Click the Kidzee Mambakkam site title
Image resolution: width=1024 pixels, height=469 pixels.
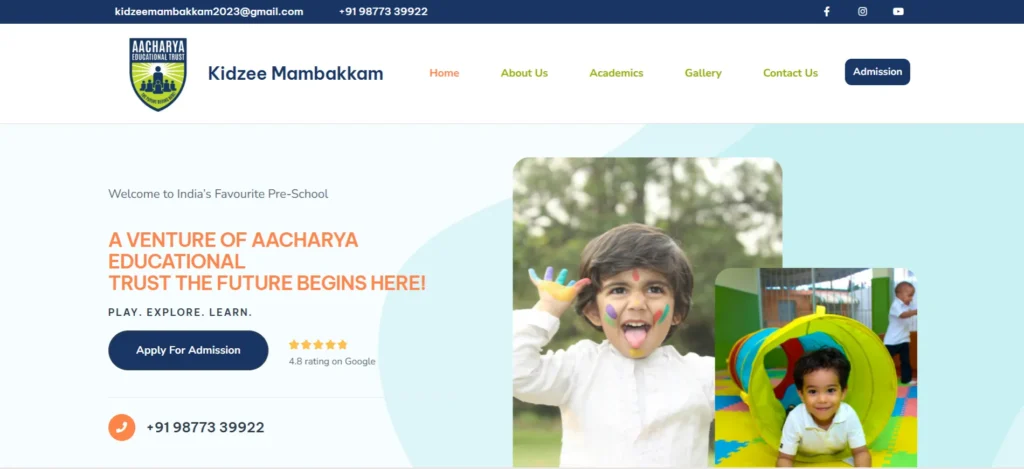(295, 73)
